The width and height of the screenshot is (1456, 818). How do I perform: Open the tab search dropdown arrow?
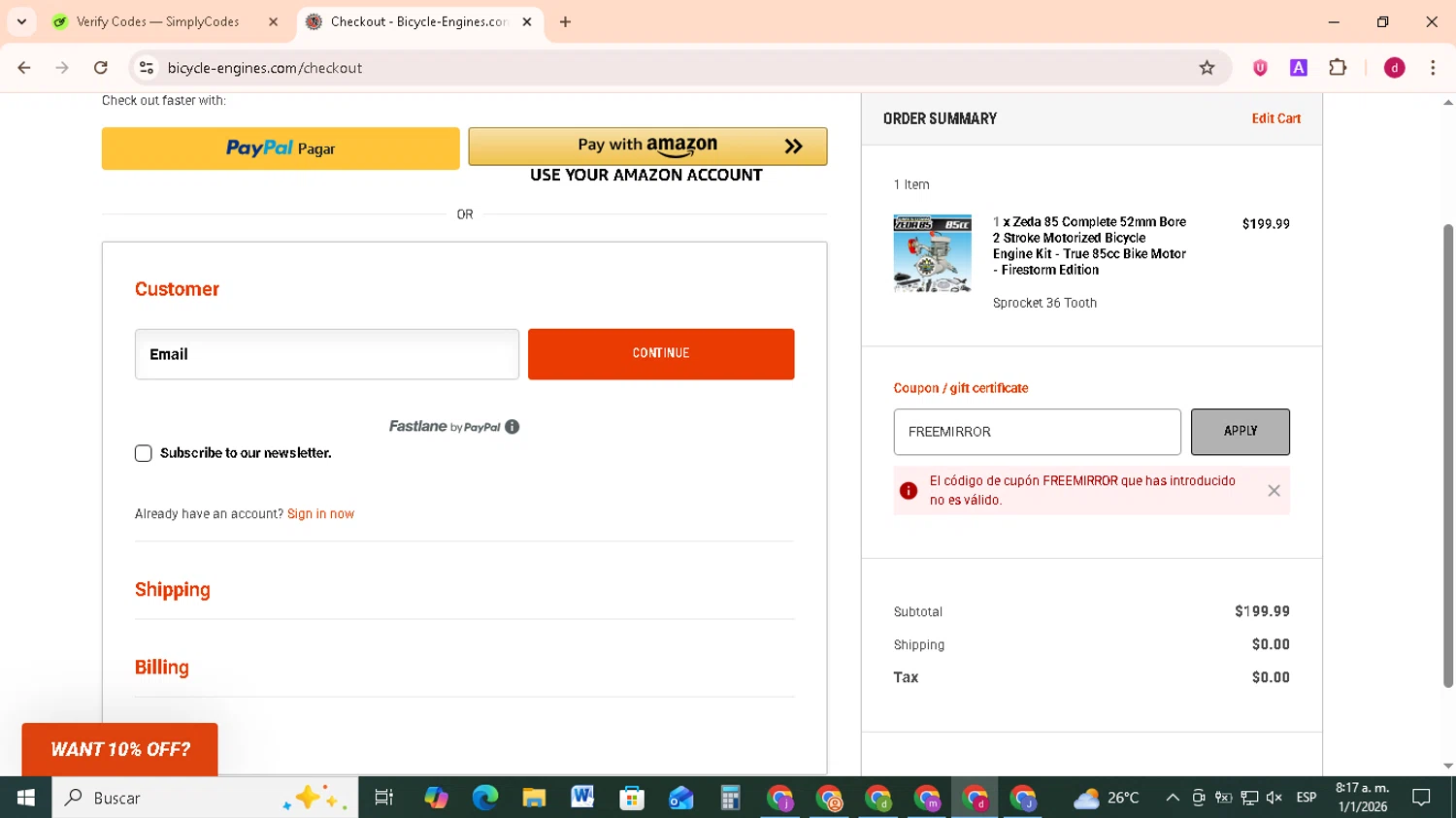coord(21,21)
